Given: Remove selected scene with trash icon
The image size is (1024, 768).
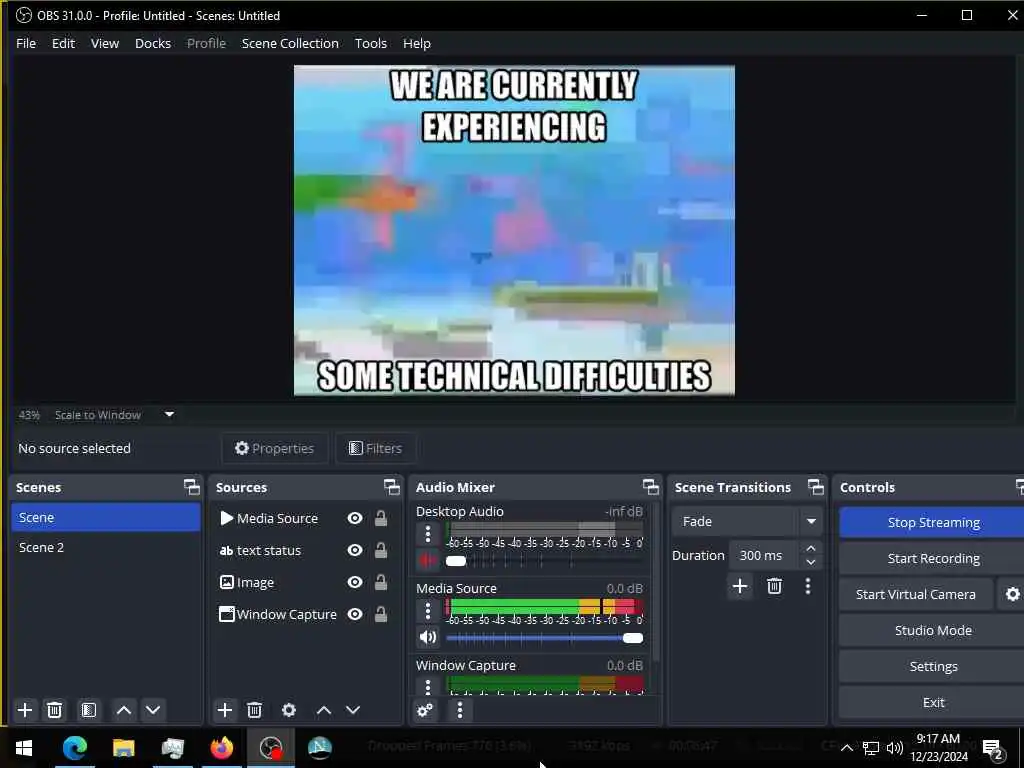Looking at the screenshot, I should point(55,710).
